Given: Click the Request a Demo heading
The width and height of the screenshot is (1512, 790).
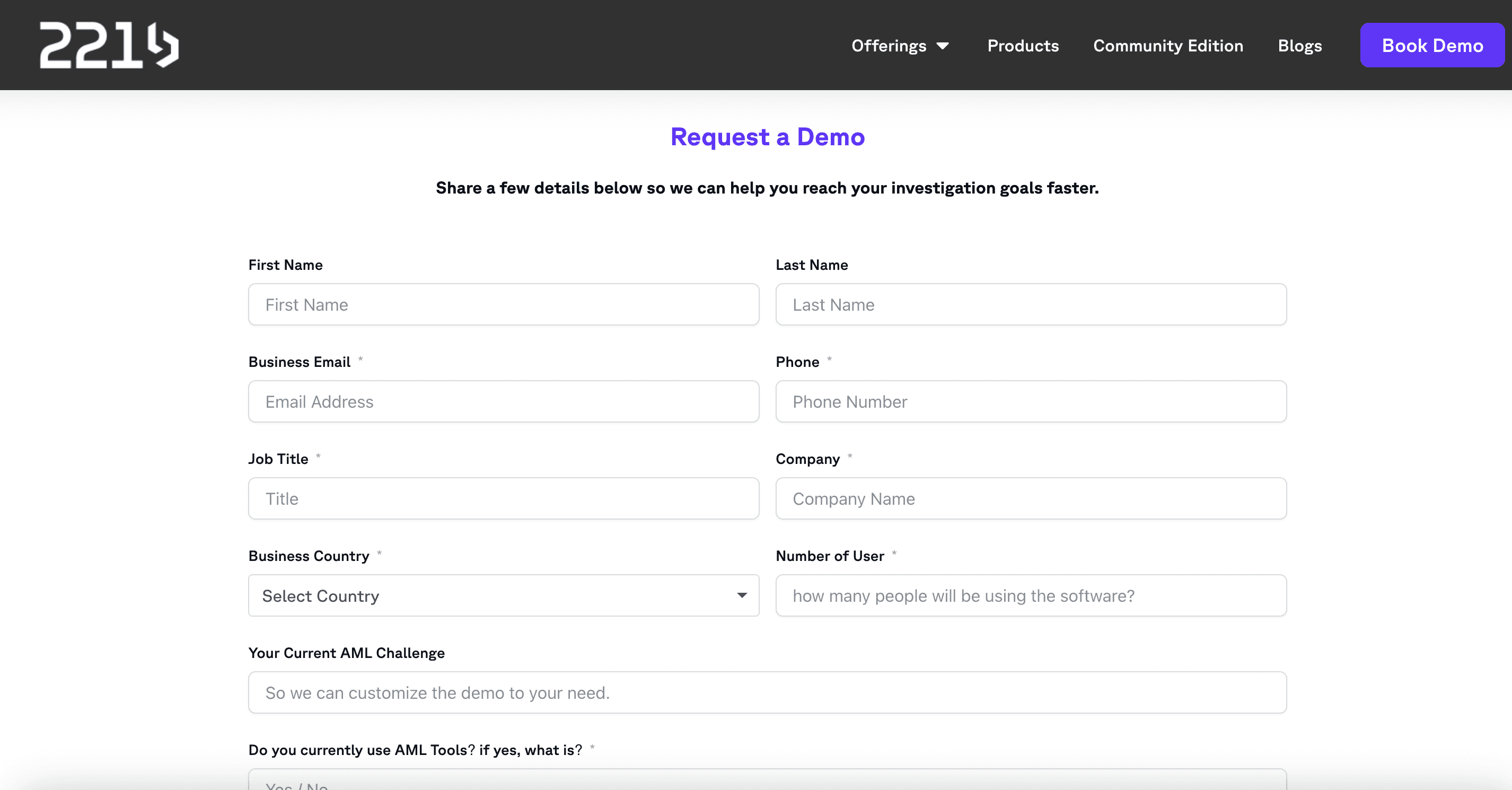Looking at the screenshot, I should tap(768, 137).
